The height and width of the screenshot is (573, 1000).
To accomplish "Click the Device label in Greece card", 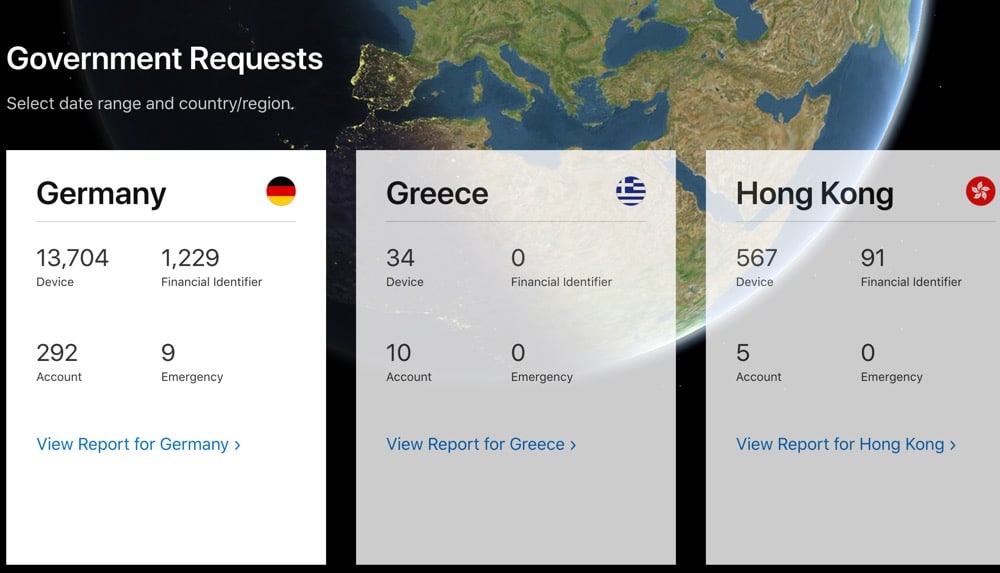I will [x=404, y=282].
